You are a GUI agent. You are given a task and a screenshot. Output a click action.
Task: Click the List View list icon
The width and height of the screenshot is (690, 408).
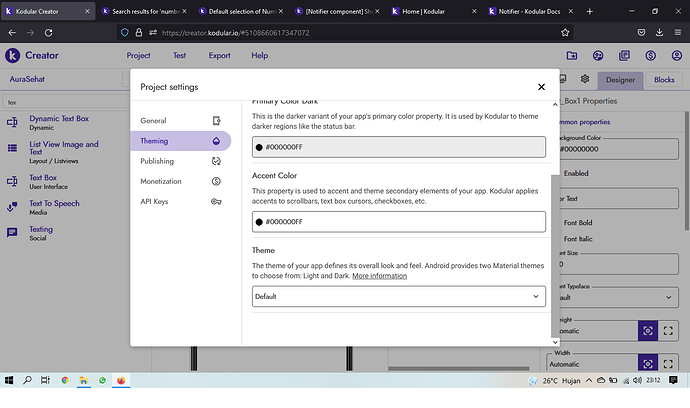tap(12, 148)
